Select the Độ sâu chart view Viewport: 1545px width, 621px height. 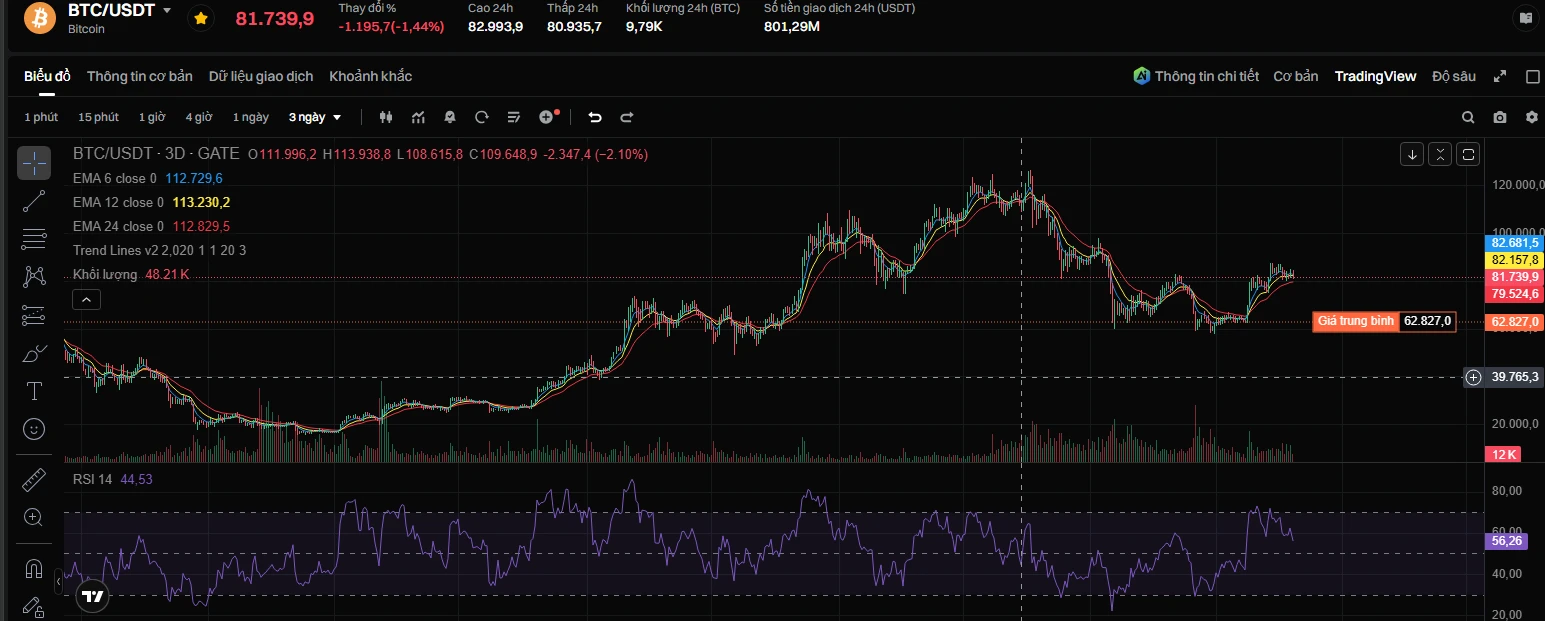(x=1454, y=76)
